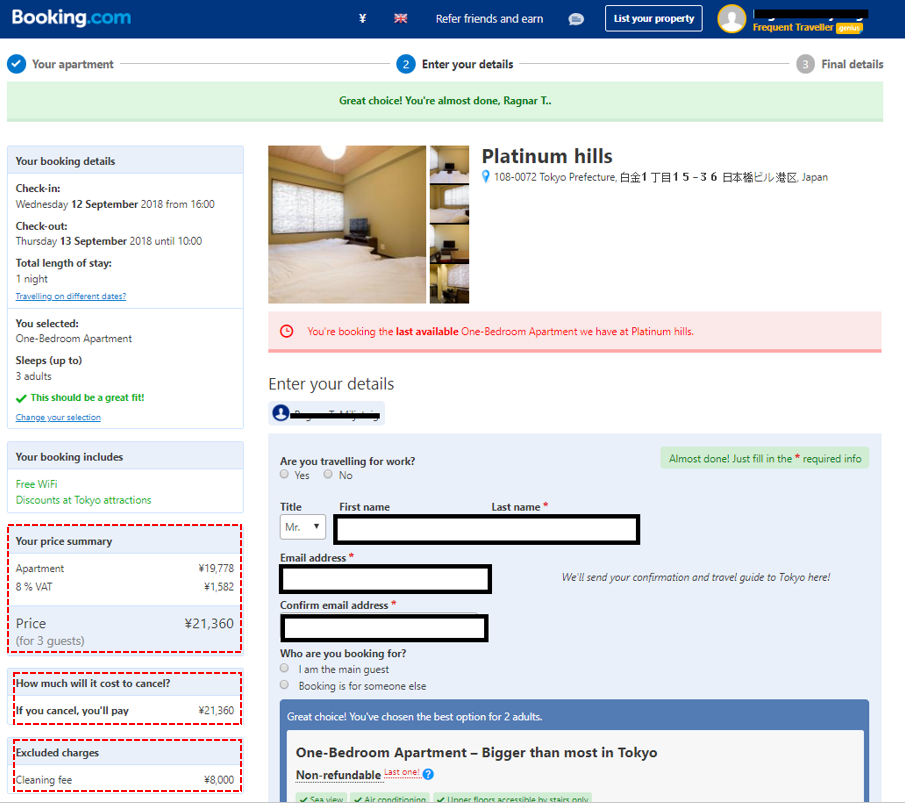
Task: Open the third small room thumbnail
Action: point(450,244)
